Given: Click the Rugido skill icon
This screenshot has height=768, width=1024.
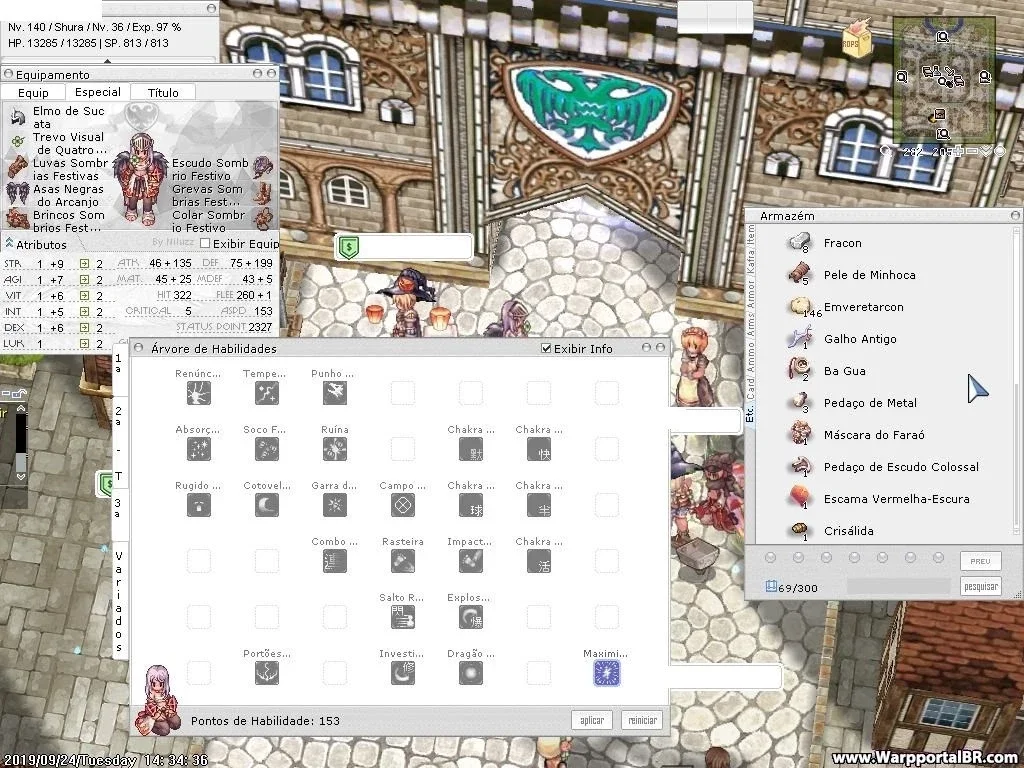Looking at the screenshot, I should pos(199,505).
